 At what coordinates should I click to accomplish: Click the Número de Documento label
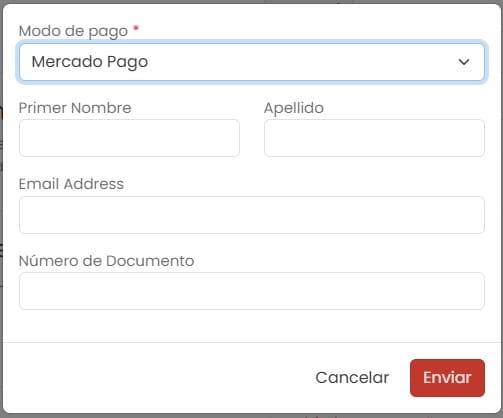(106, 261)
